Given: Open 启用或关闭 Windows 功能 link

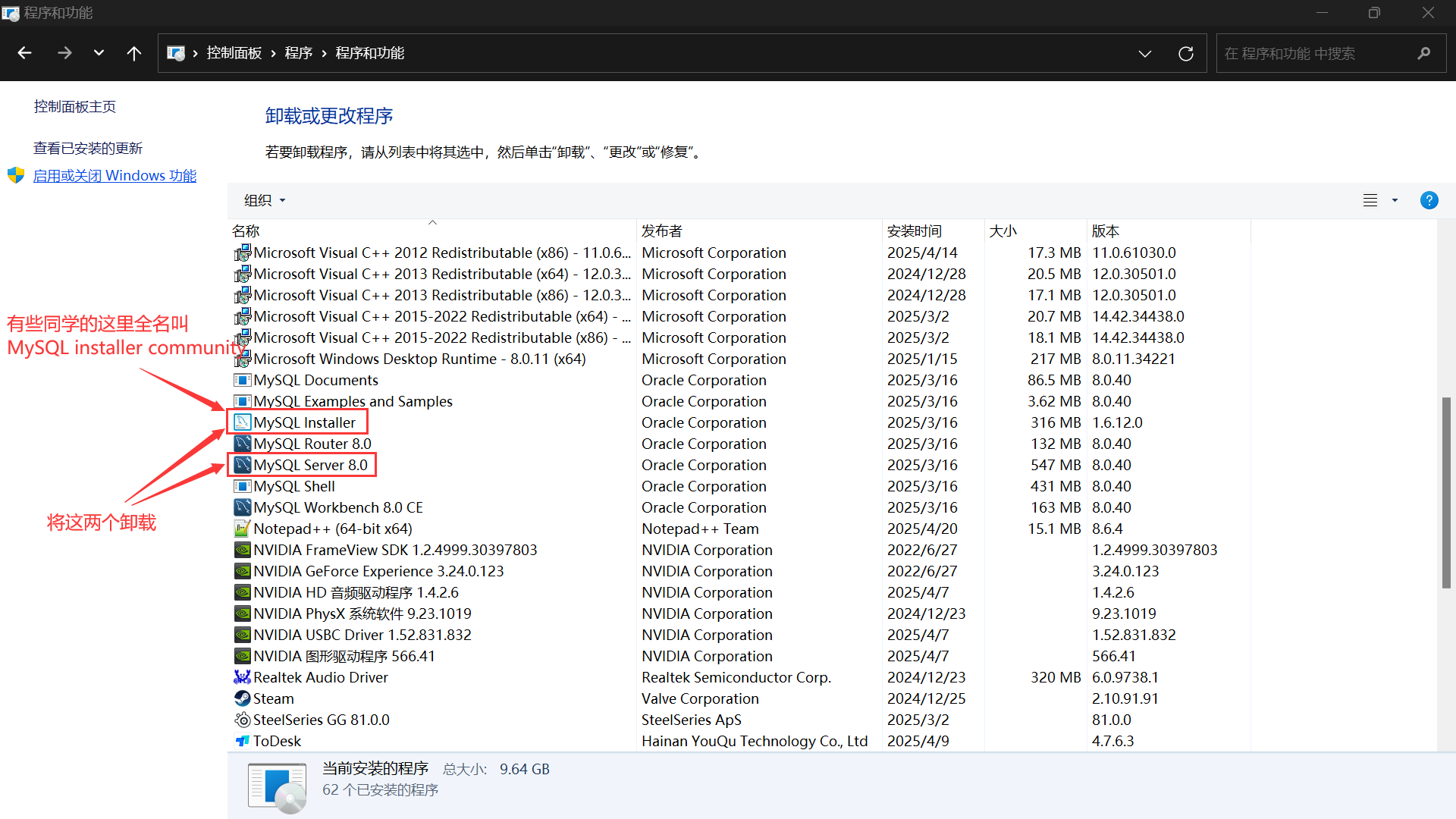Looking at the screenshot, I should point(115,176).
